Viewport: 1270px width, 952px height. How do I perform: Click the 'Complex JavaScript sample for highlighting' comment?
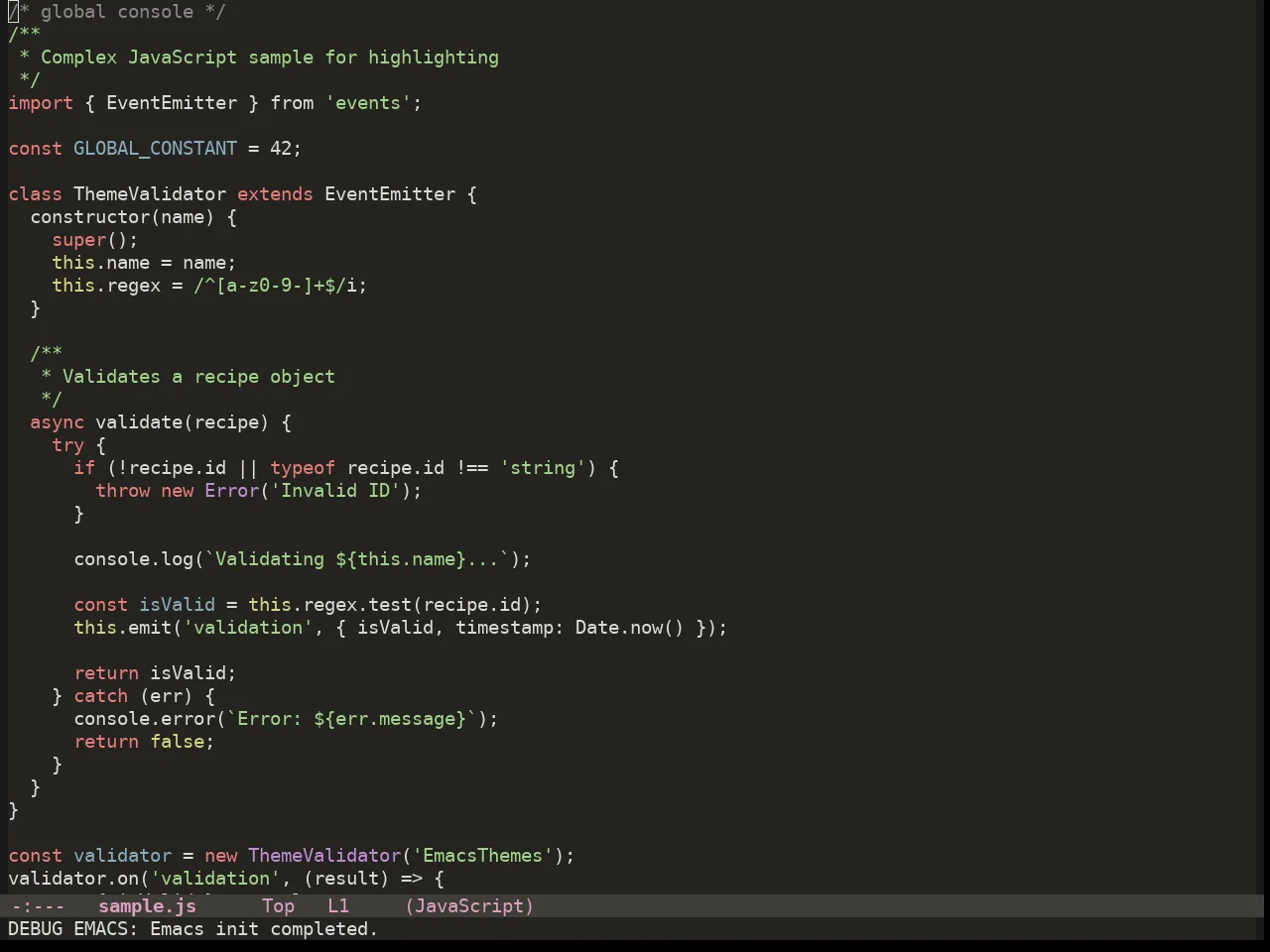coord(270,58)
